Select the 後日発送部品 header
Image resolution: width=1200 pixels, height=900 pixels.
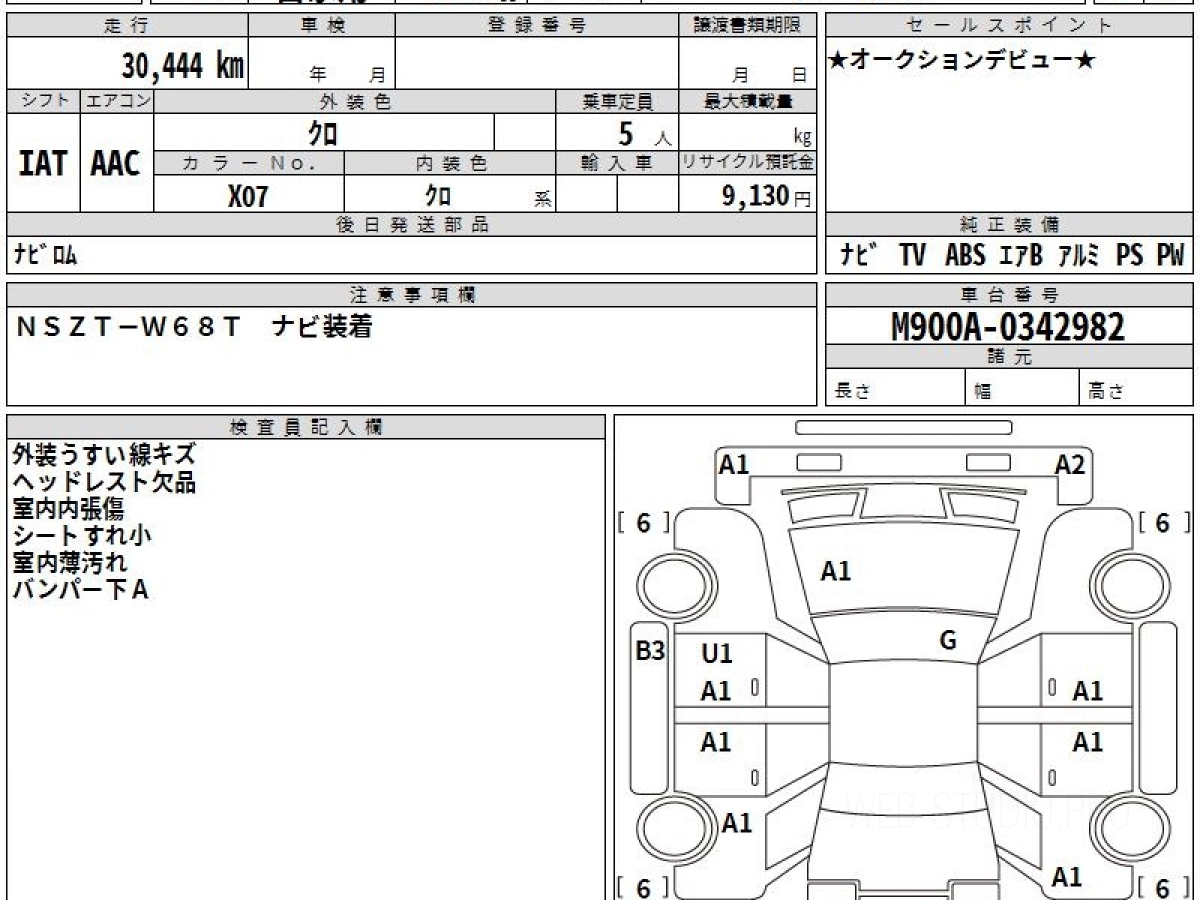(x=411, y=225)
